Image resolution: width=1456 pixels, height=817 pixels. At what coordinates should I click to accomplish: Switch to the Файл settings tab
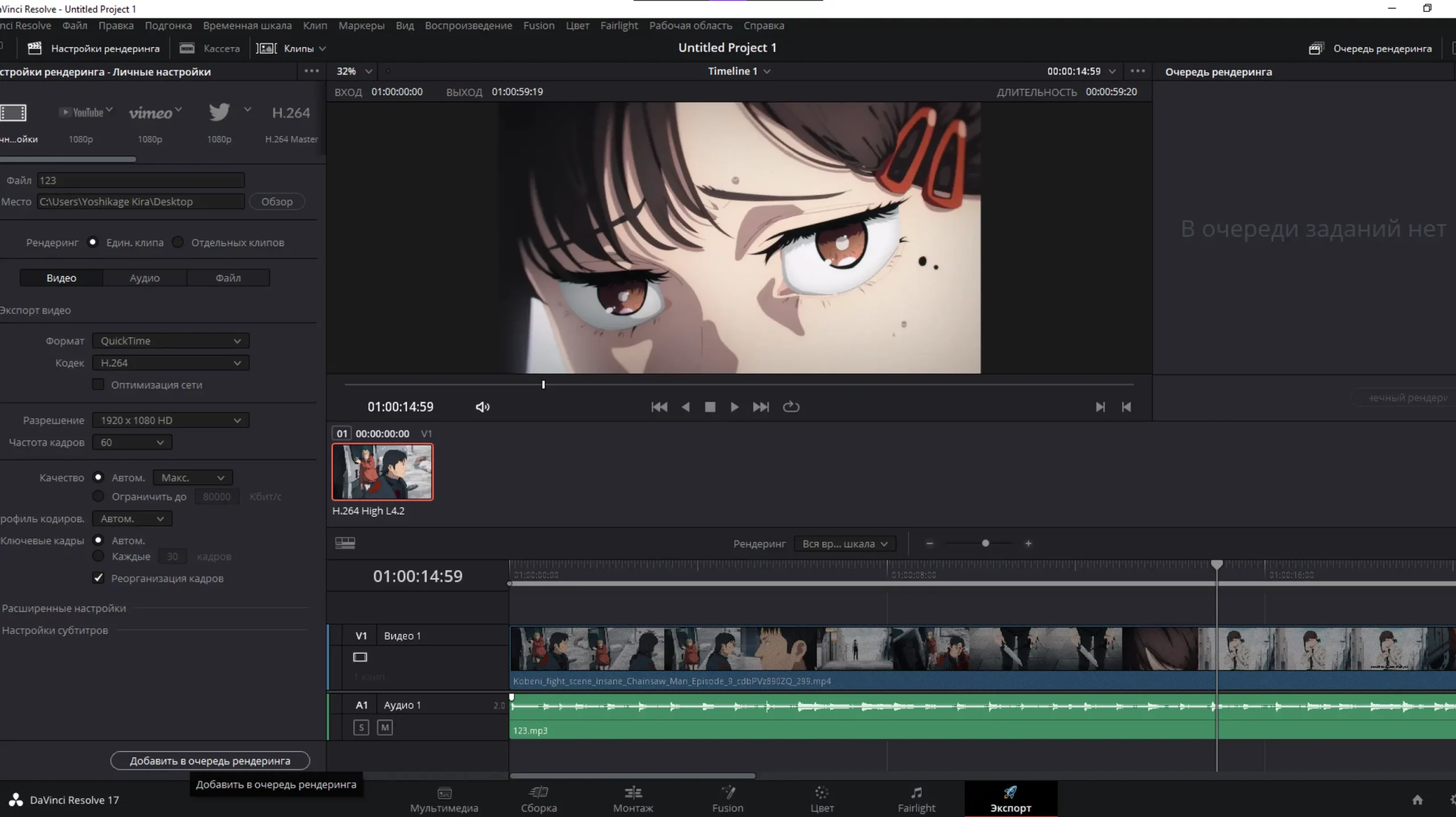pyautogui.click(x=228, y=278)
